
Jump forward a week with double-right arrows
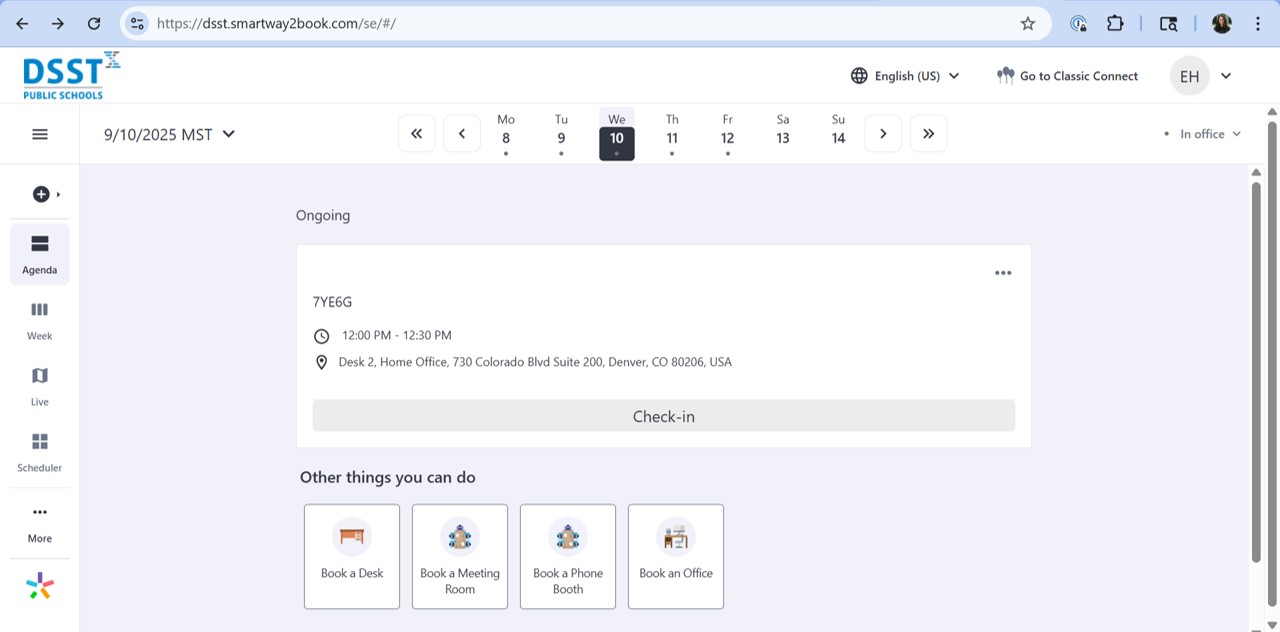(929, 133)
